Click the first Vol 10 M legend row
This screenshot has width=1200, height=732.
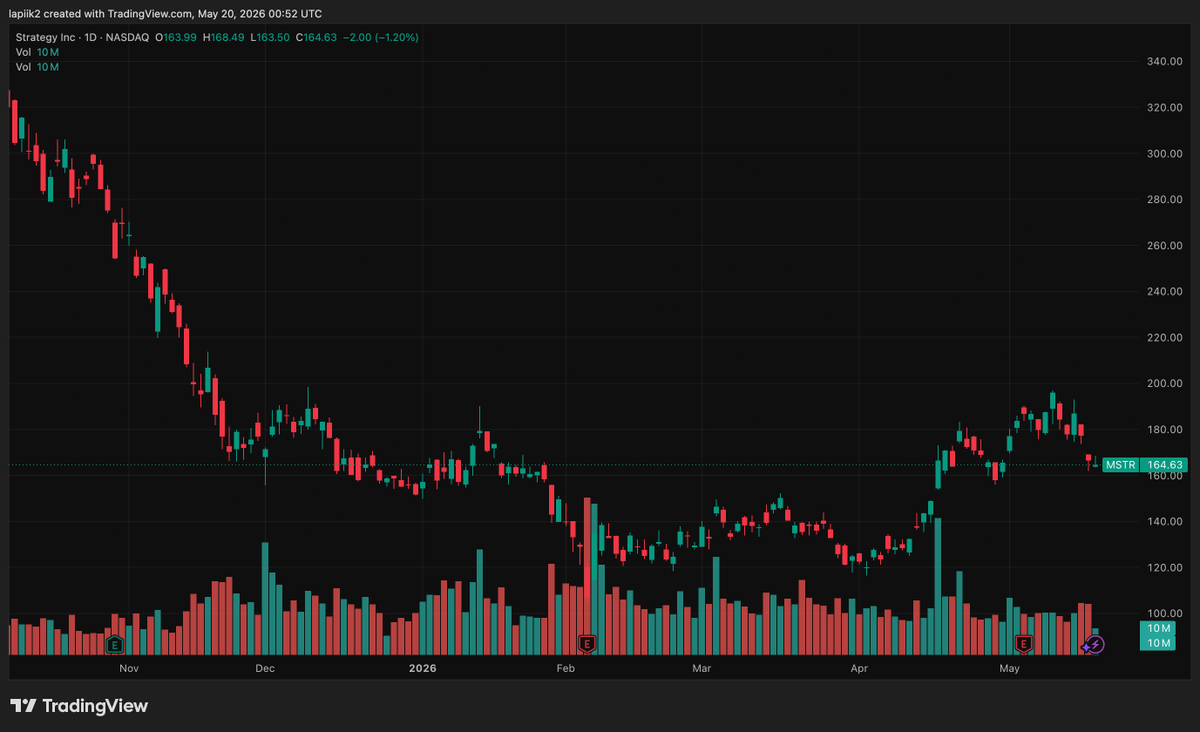[x=36, y=51]
